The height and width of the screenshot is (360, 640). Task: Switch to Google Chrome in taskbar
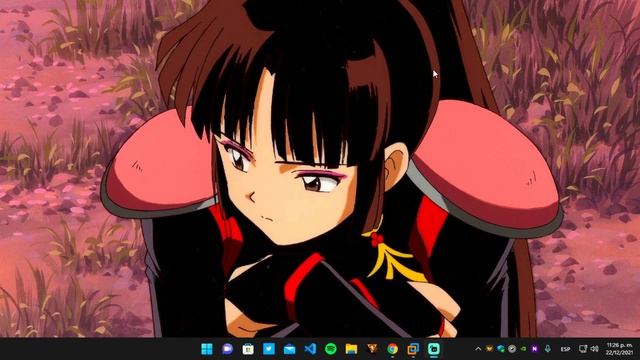(x=392, y=349)
